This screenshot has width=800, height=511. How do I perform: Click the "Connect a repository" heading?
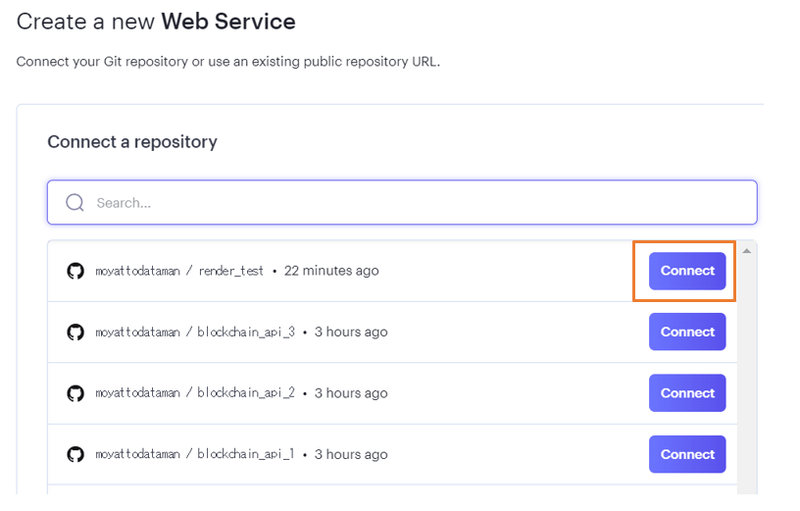tap(132, 142)
